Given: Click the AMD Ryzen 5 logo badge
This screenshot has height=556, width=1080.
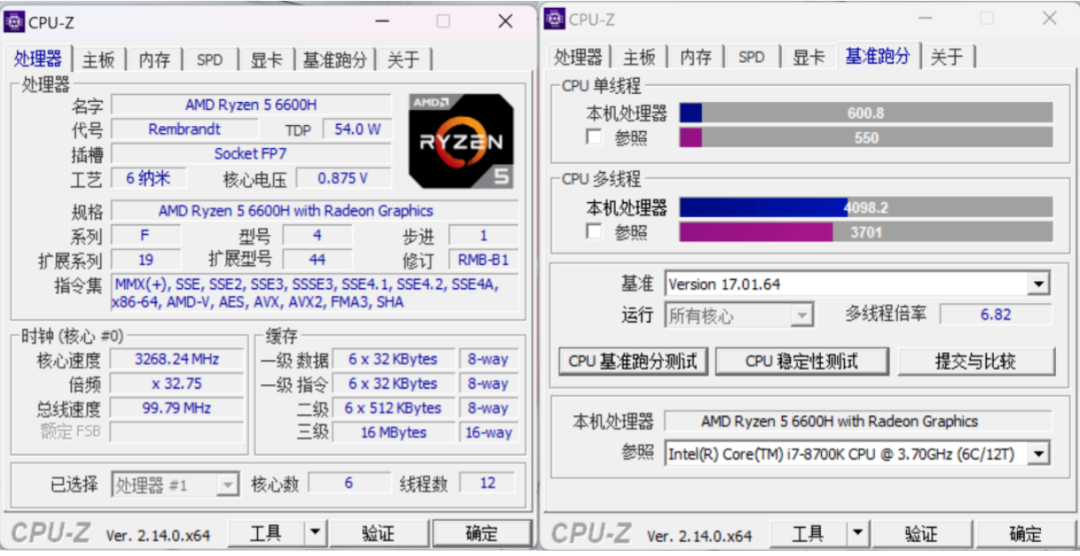Looking at the screenshot, I should (461, 141).
